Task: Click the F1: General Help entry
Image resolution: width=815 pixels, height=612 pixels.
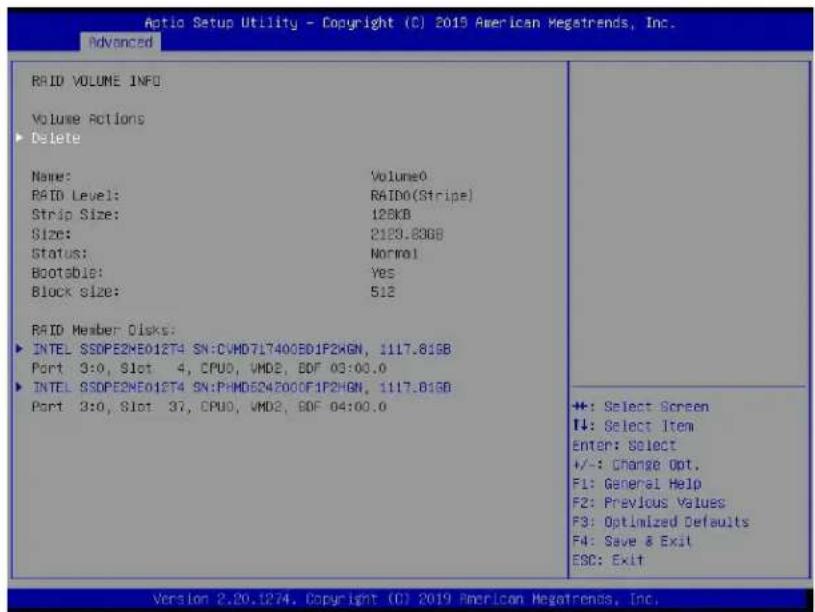Action: [x=637, y=484]
